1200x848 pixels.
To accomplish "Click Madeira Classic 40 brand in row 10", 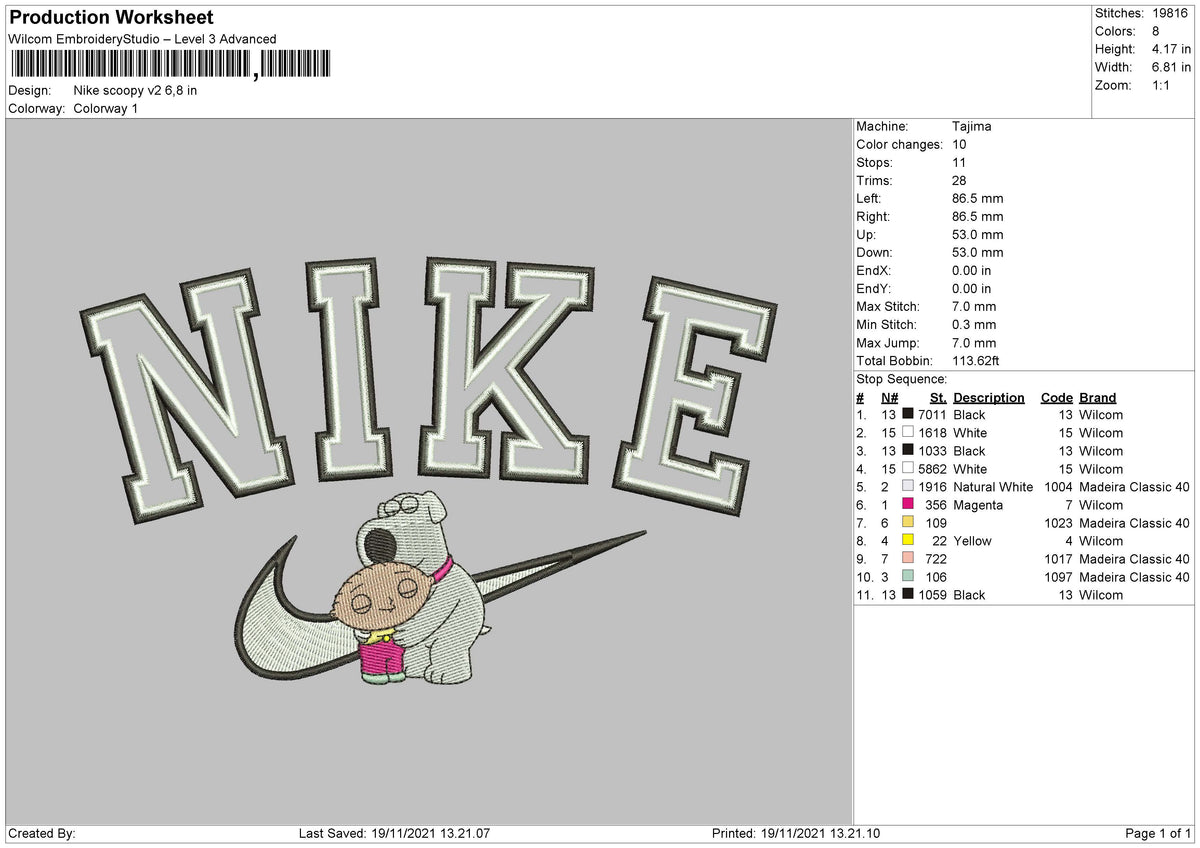I will tap(1135, 577).
